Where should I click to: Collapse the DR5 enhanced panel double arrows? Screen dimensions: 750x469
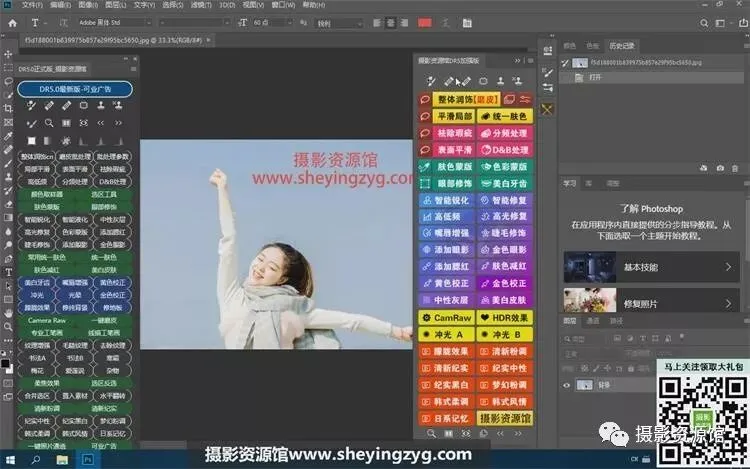click(x=518, y=61)
